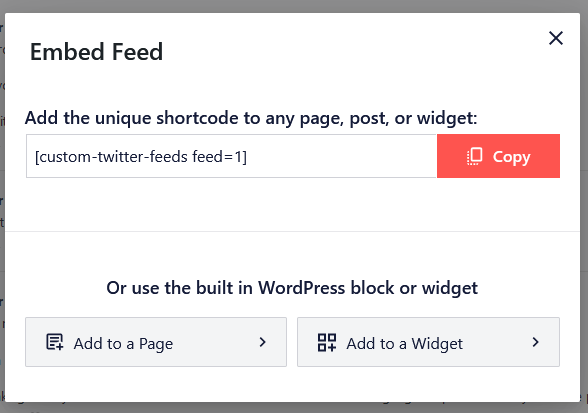Viewport: 588px width, 413px height.
Task: Click the page icon in Add to a Page
Action: click(x=55, y=342)
